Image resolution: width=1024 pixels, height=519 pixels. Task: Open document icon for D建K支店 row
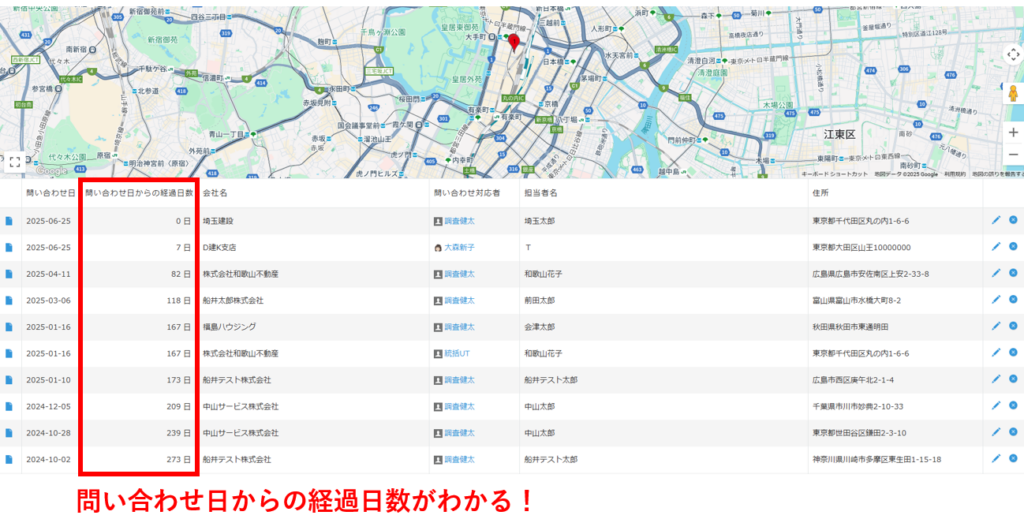(x=9, y=247)
